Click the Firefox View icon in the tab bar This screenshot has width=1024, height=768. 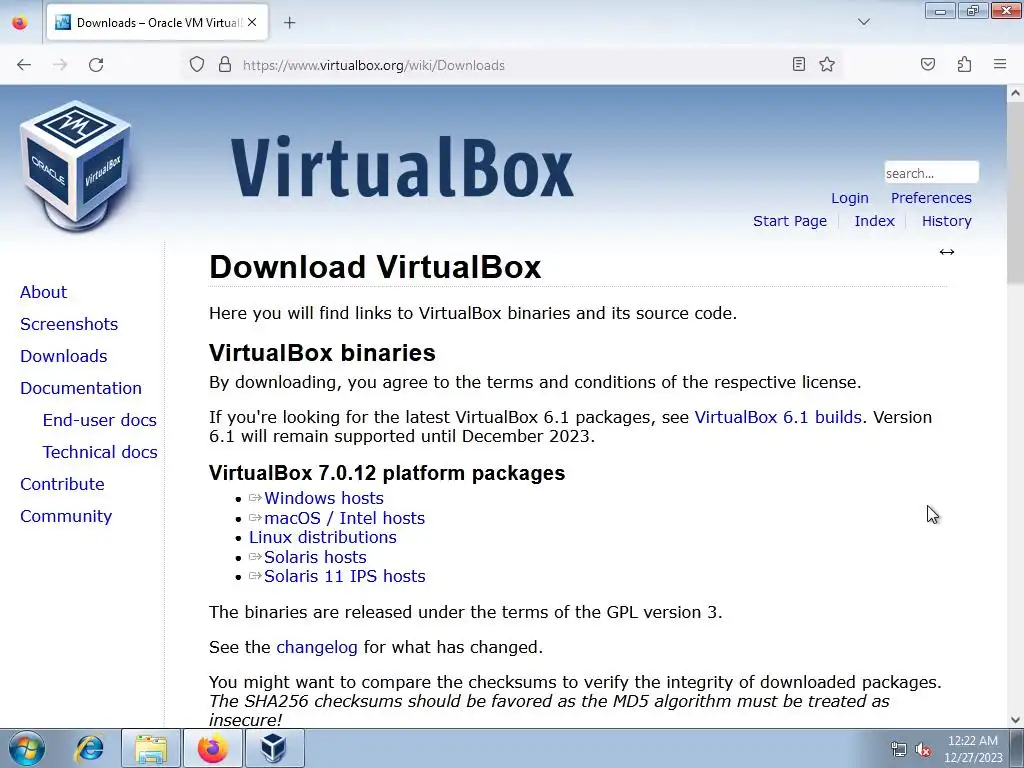click(x=20, y=23)
